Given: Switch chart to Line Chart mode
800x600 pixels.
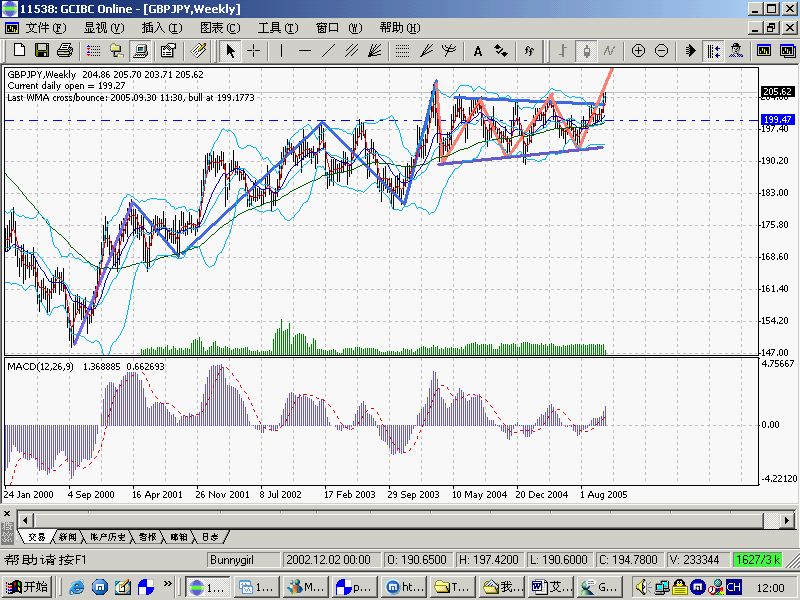Looking at the screenshot, I should [609, 51].
